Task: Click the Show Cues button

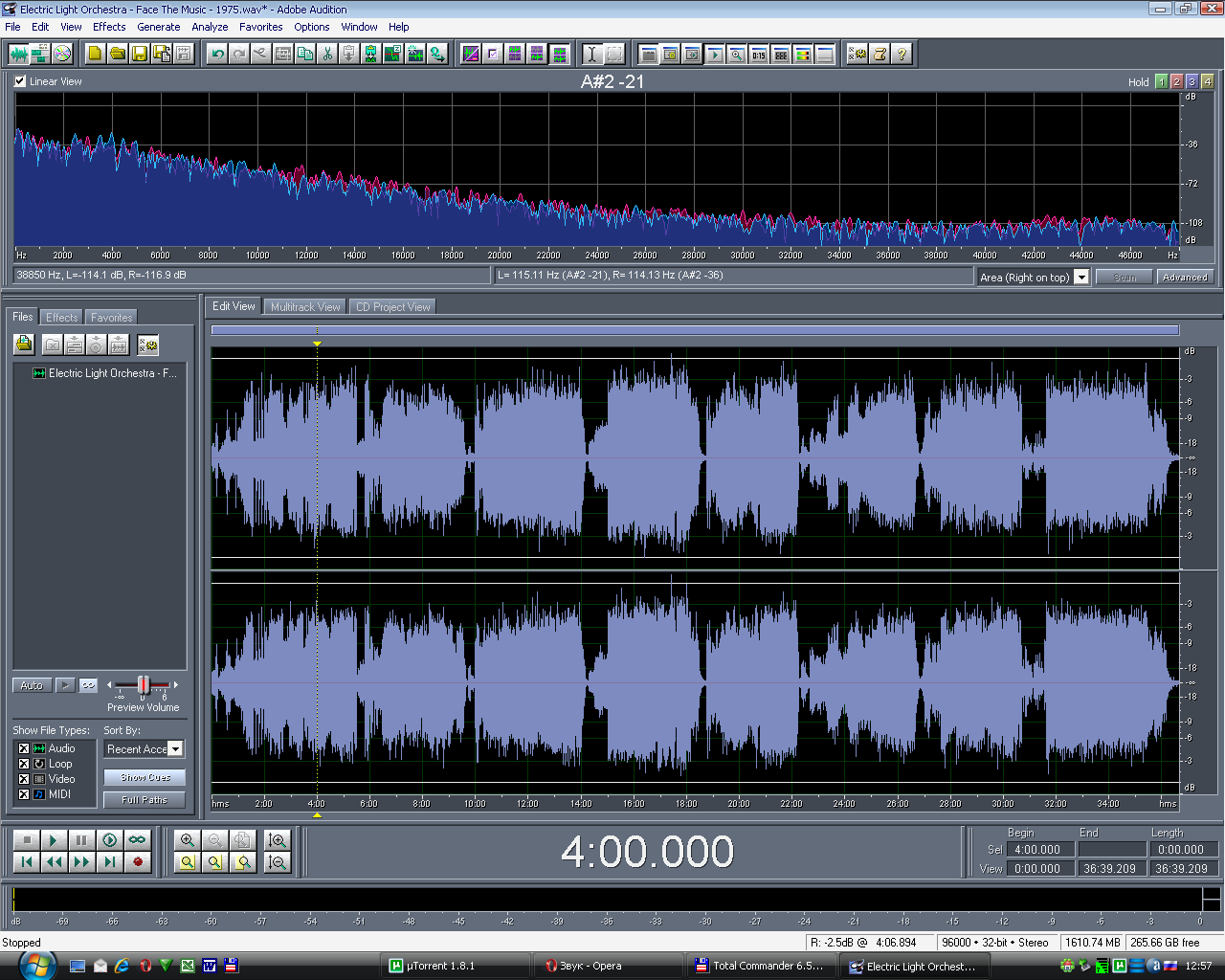Action: pyautogui.click(x=145, y=777)
